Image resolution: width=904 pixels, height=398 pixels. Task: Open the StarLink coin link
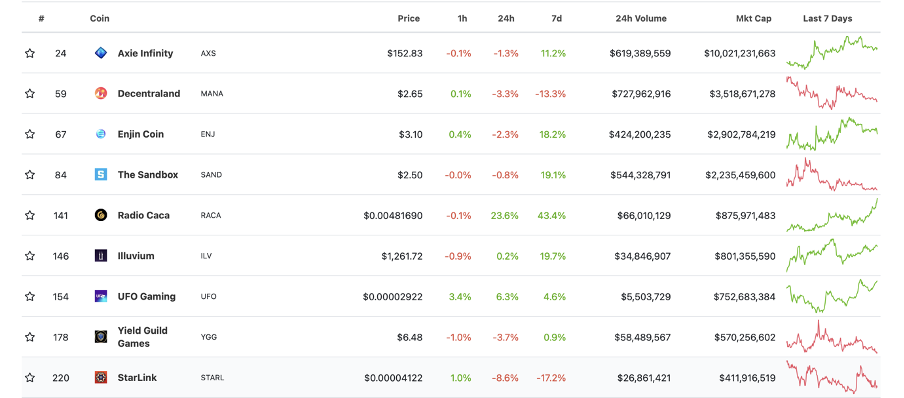point(137,378)
